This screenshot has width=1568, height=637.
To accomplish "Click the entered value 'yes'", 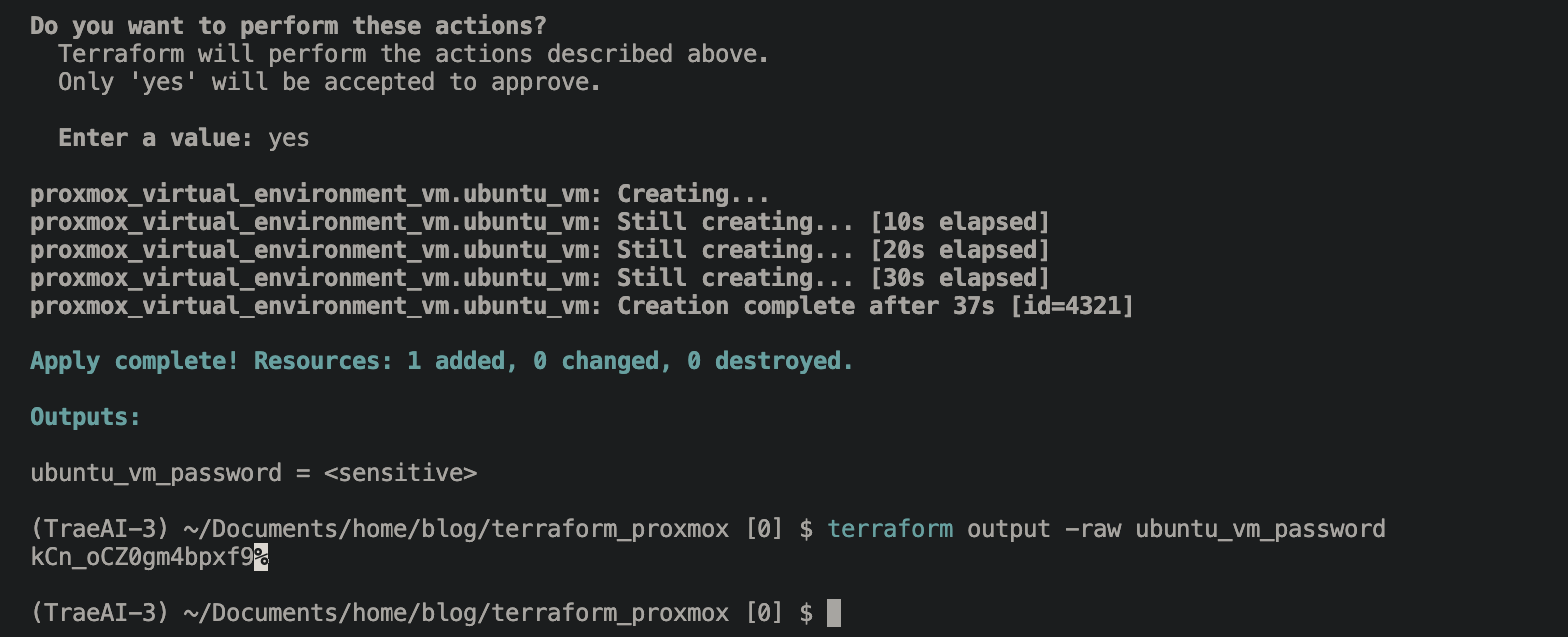I will [289, 138].
